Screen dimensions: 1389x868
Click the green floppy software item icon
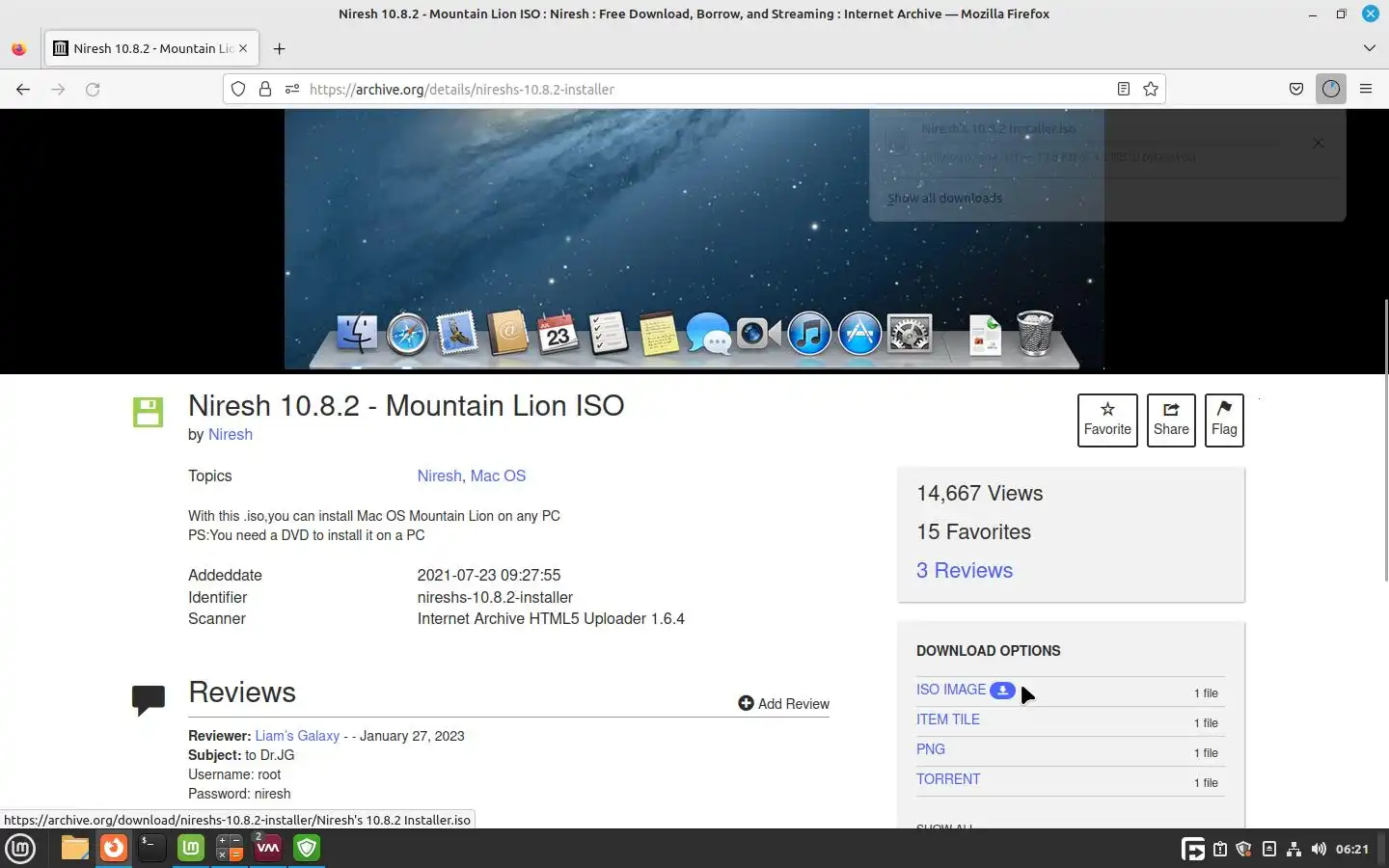[148, 412]
